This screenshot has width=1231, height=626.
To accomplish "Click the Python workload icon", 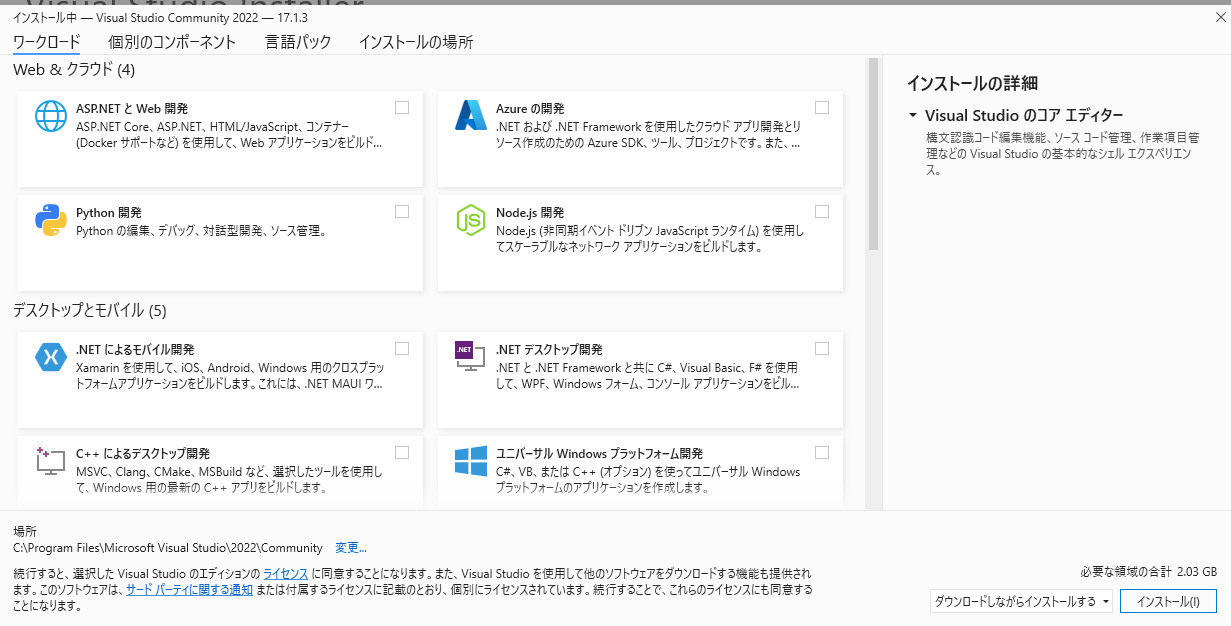I will click(51, 220).
